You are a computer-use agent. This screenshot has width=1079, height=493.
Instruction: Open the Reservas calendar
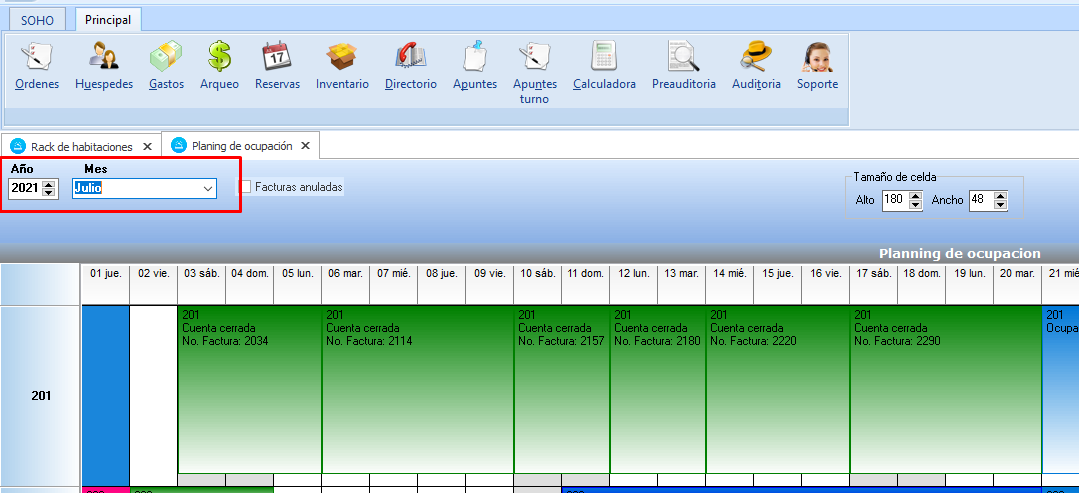point(277,66)
